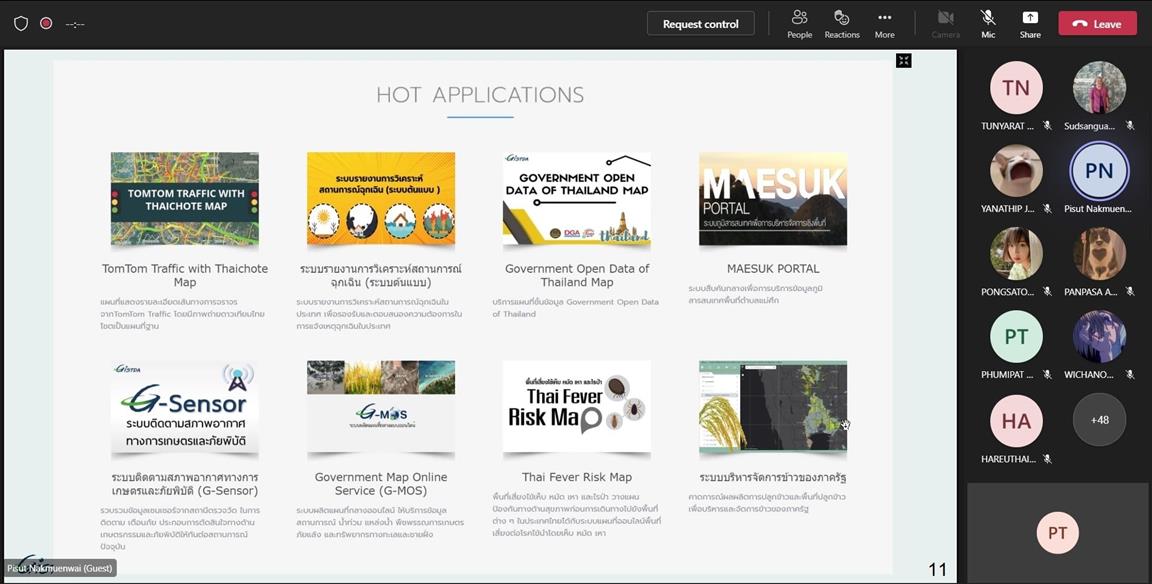Image resolution: width=1152 pixels, height=584 pixels.
Task: Click the TomTom Traffic with Thaichote Map title
Action: tap(184, 275)
